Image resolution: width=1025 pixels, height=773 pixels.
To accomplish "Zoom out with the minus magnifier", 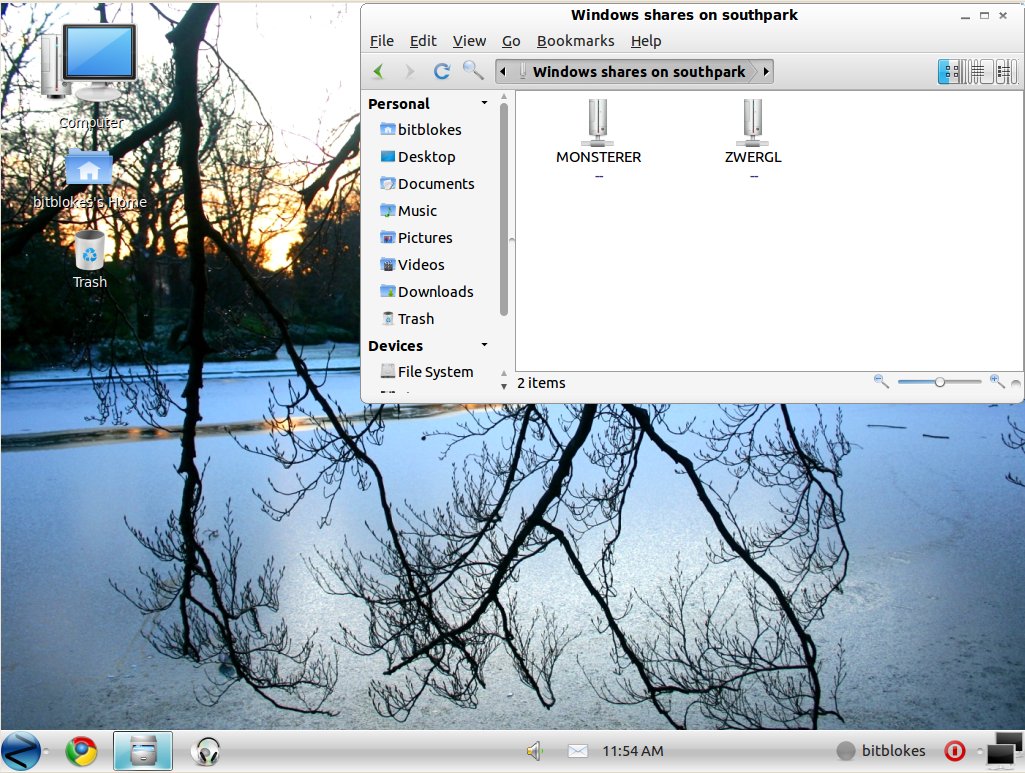I will (881, 382).
